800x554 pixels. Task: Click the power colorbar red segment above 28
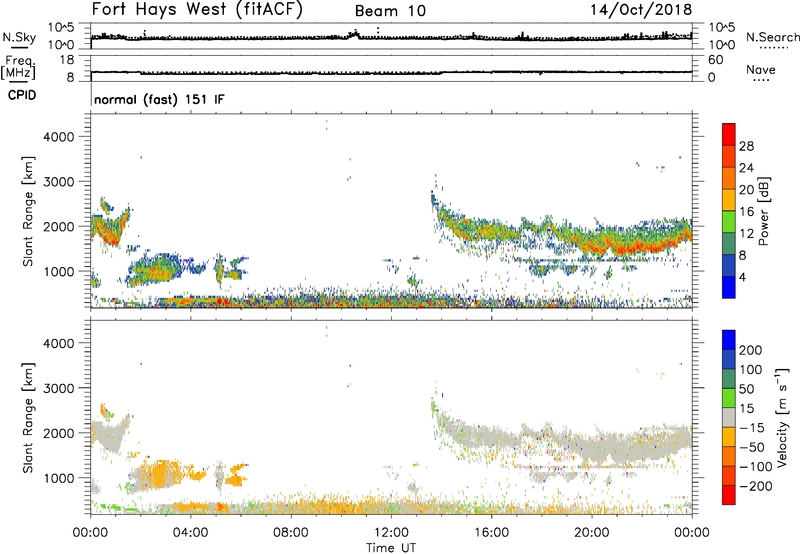point(729,135)
